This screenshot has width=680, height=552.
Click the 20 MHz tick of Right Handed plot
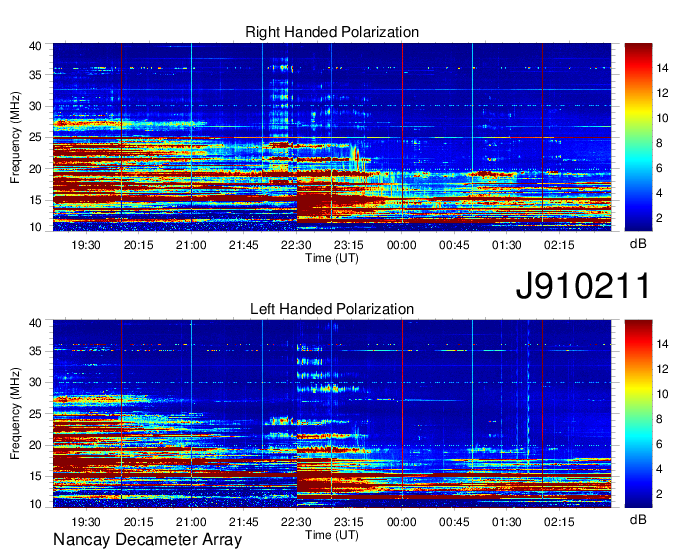pos(35,169)
